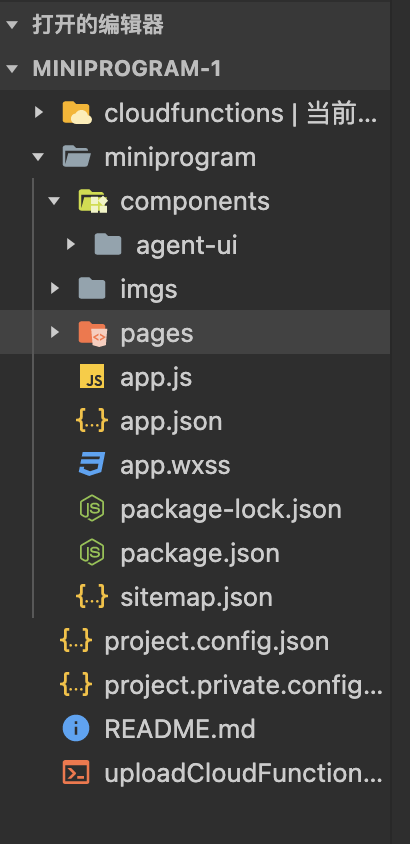Expand the agent-ui folder arrow
Viewport: 410px width, 844px height.
pyautogui.click(x=70, y=245)
